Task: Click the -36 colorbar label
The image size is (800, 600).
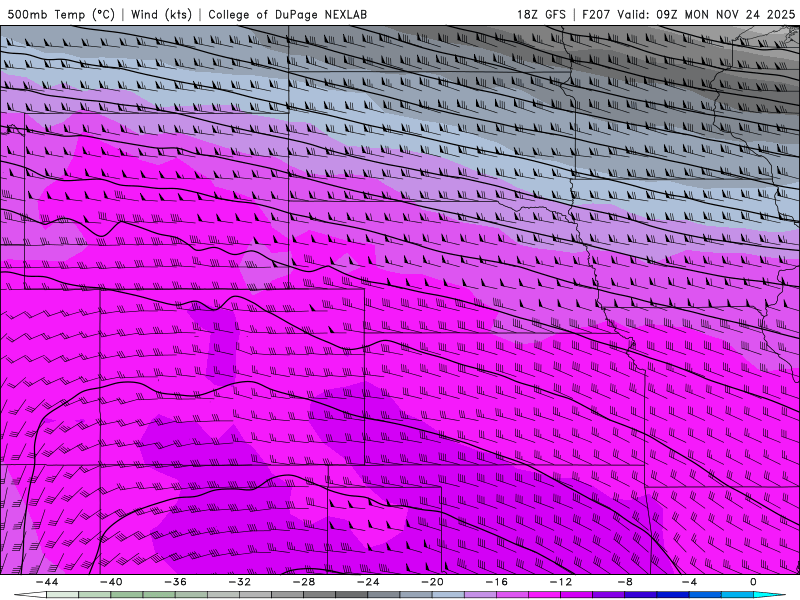Action: point(176,582)
